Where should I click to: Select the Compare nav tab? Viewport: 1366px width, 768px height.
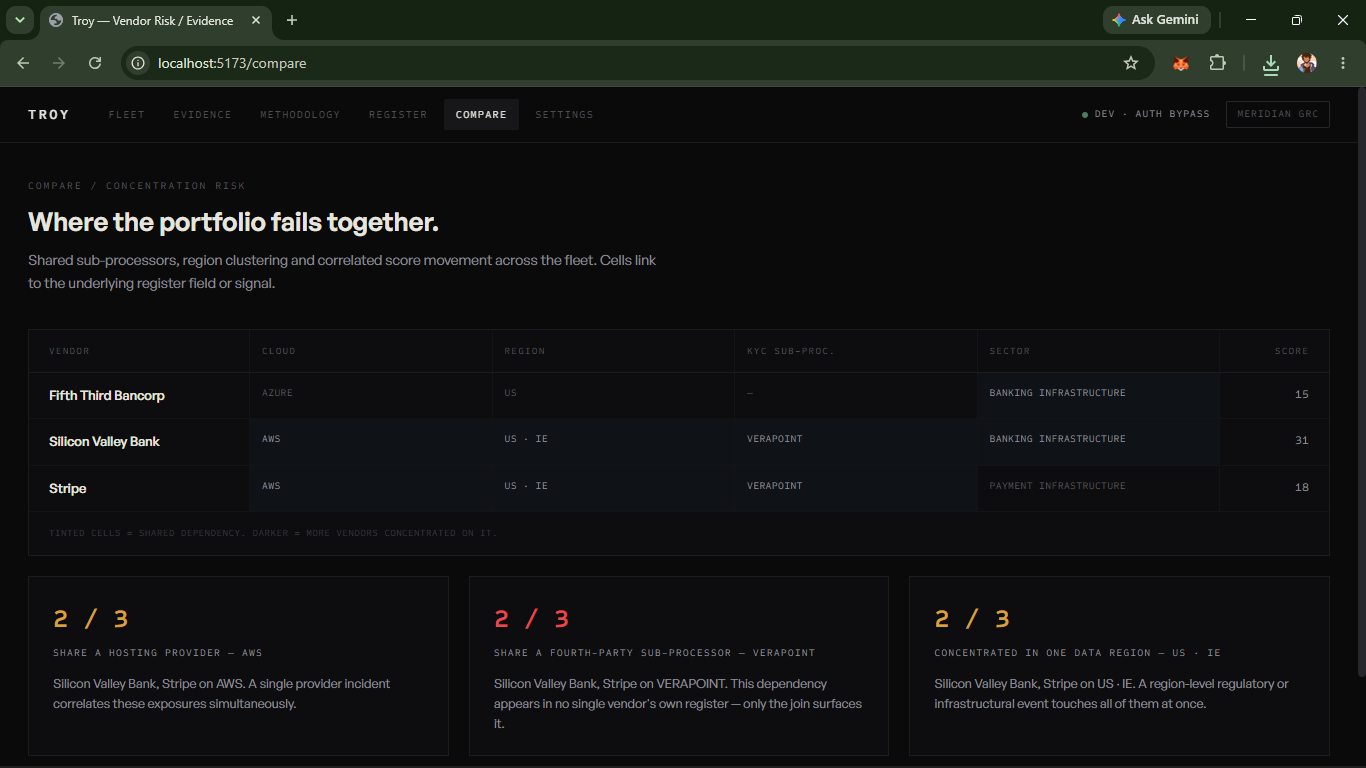point(481,115)
